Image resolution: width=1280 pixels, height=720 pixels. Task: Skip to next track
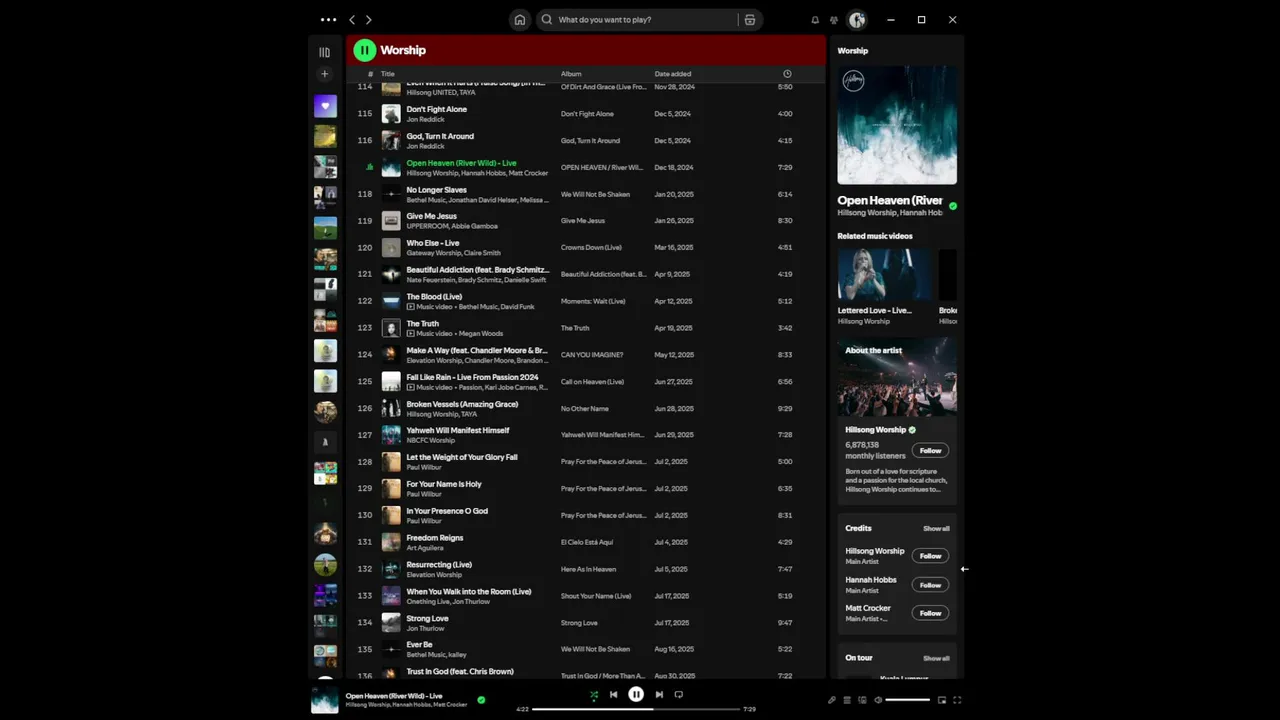coord(659,694)
